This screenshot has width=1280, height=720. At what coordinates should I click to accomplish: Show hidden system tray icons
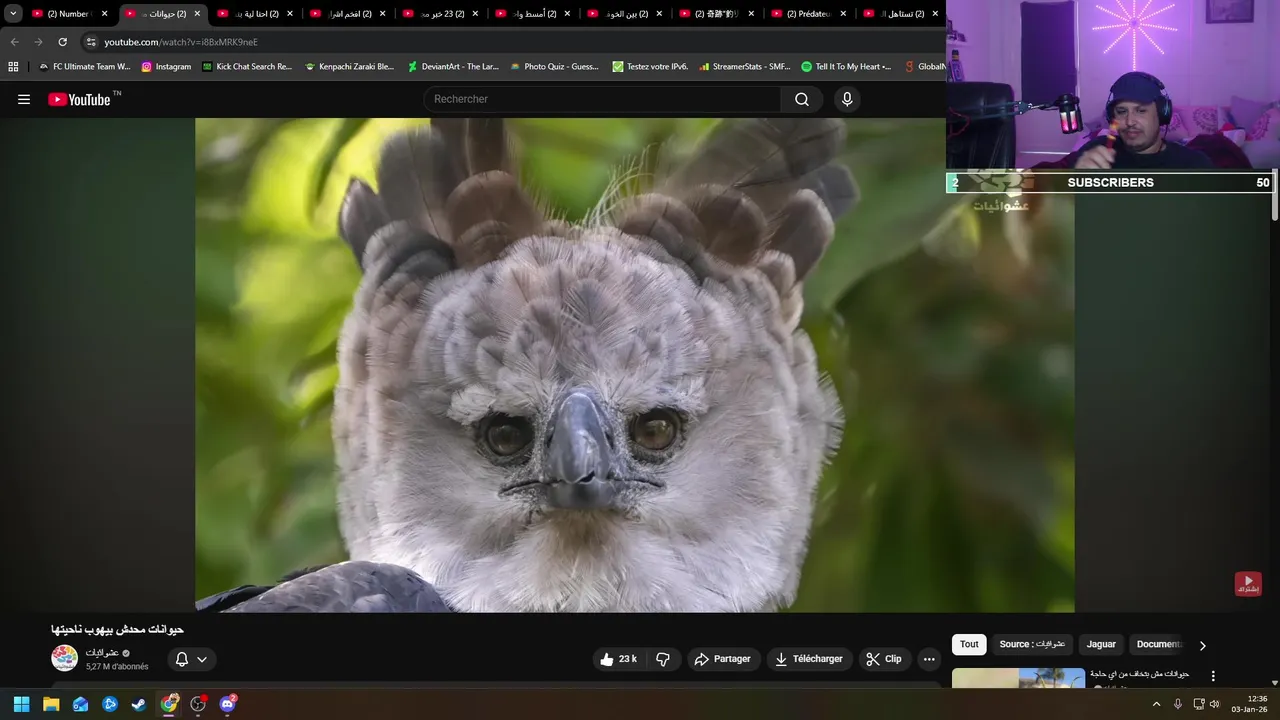tap(1157, 704)
